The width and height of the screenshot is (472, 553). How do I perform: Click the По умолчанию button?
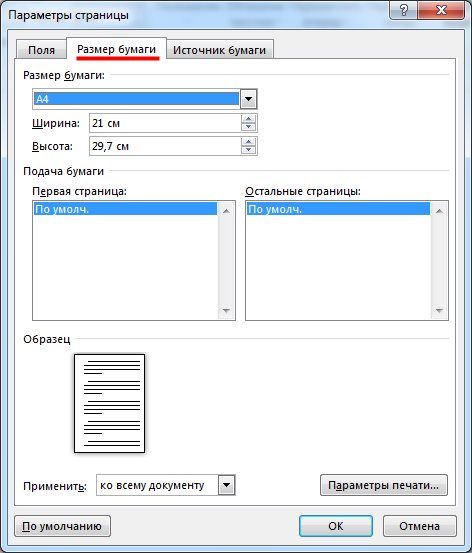[x=62, y=526]
